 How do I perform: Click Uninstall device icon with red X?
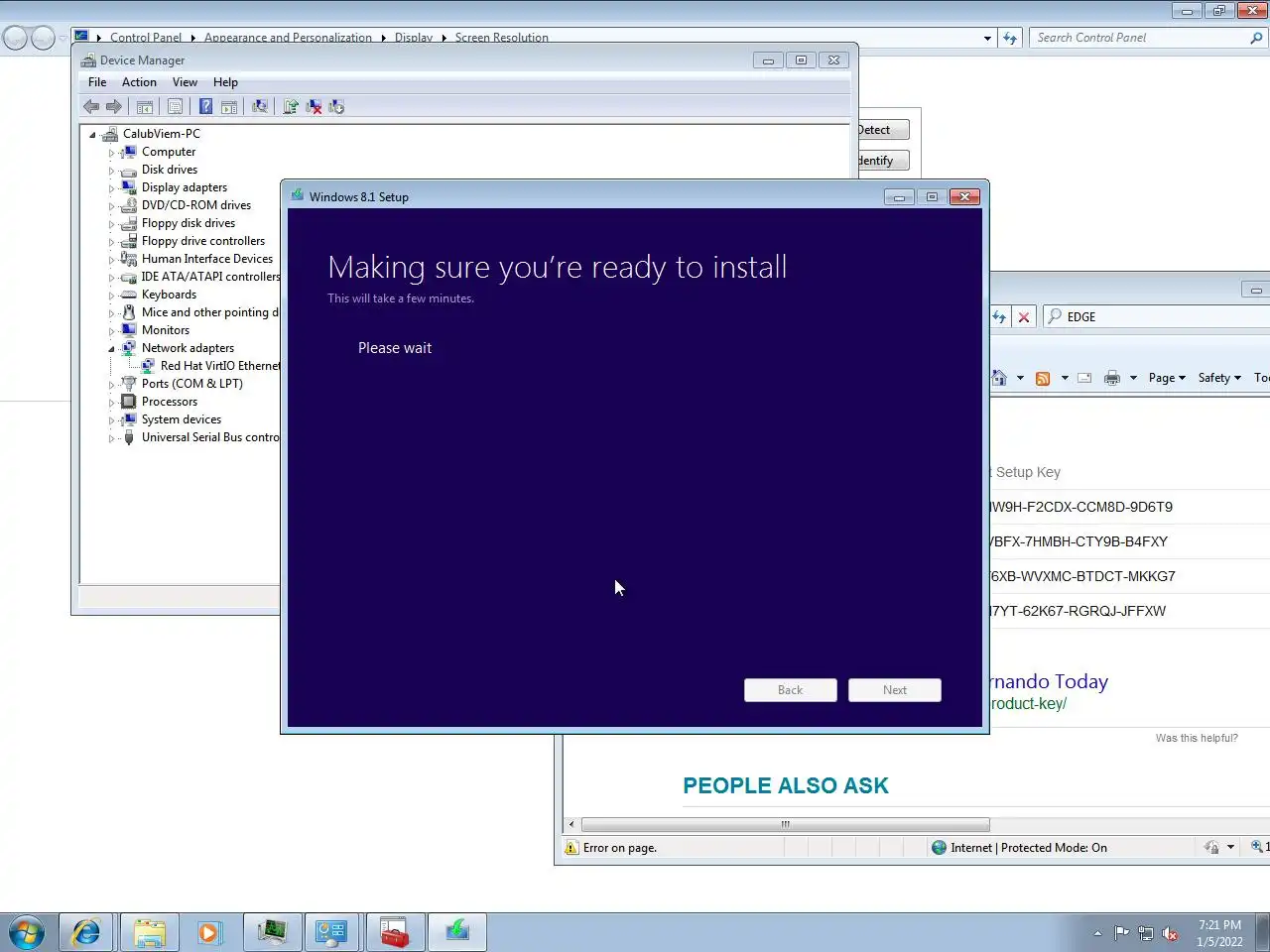[x=314, y=107]
